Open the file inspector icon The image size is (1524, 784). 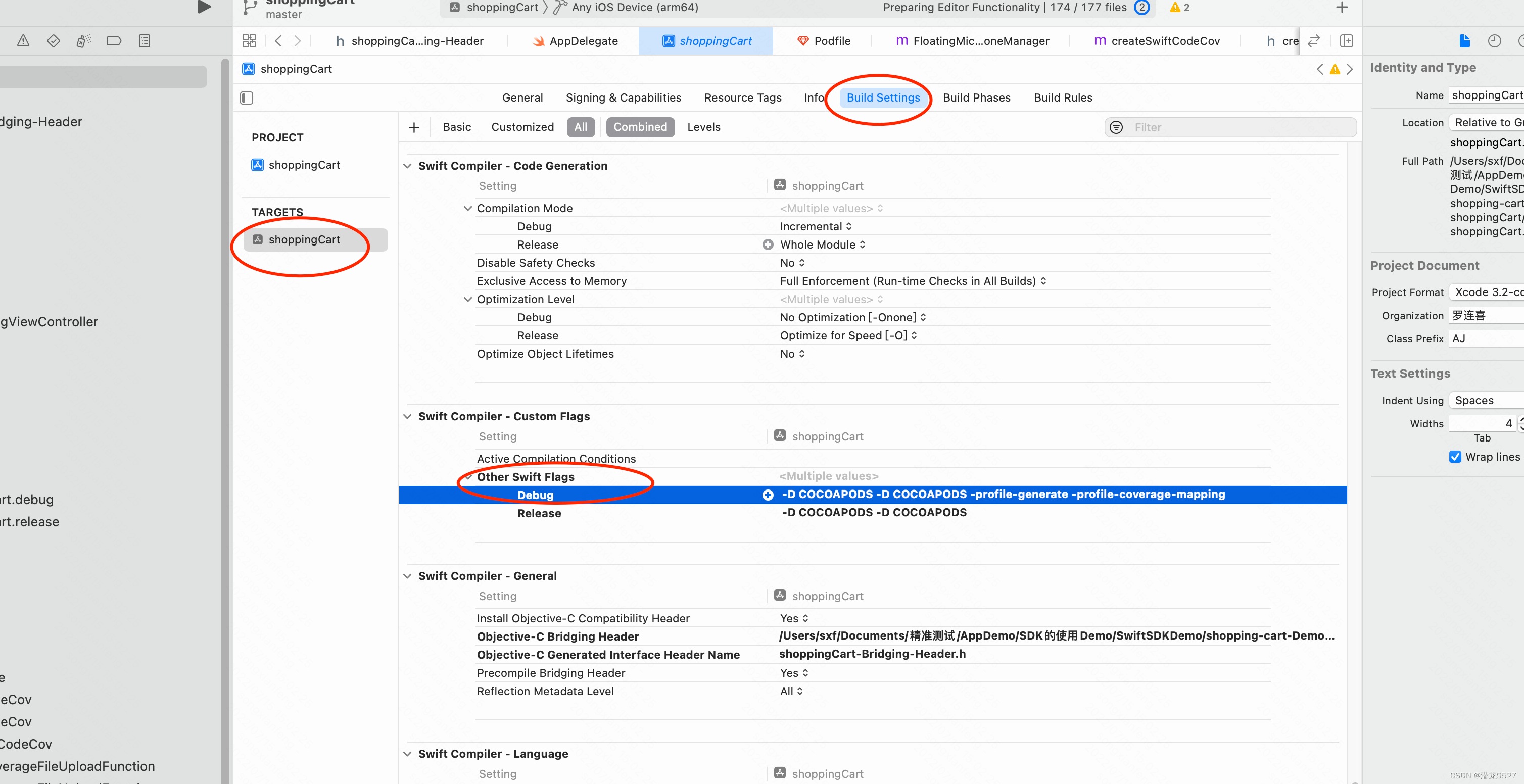tap(1464, 41)
